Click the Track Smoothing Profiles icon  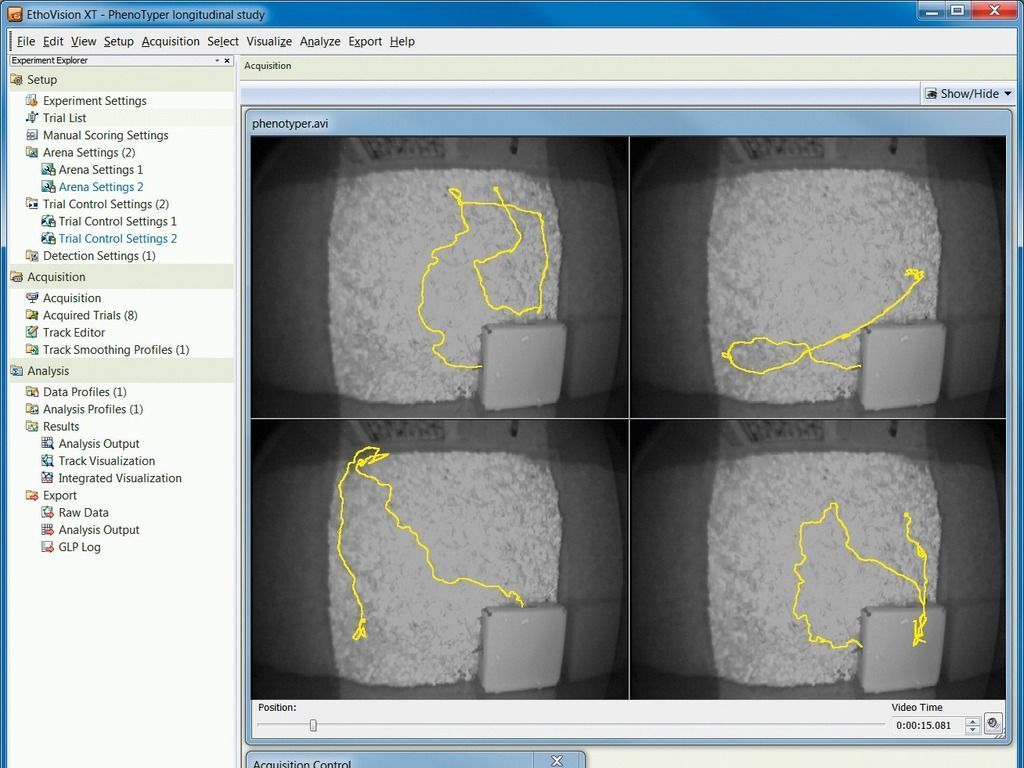coord(31,350)
